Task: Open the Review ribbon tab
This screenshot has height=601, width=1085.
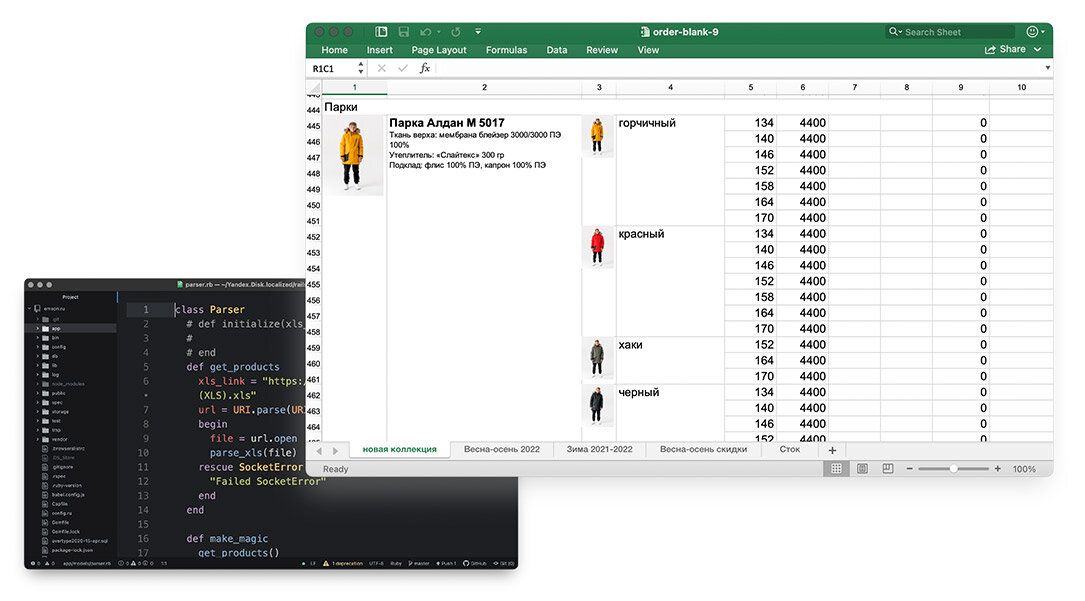Action: 602,50
